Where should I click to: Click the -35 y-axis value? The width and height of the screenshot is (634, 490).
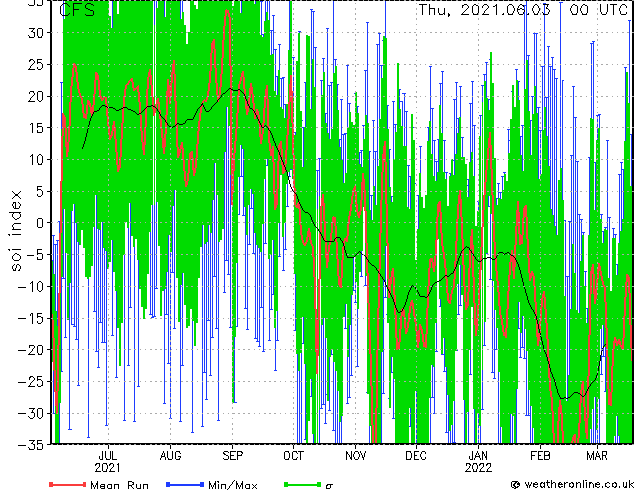pyautogui.click(x=30, y=445)
